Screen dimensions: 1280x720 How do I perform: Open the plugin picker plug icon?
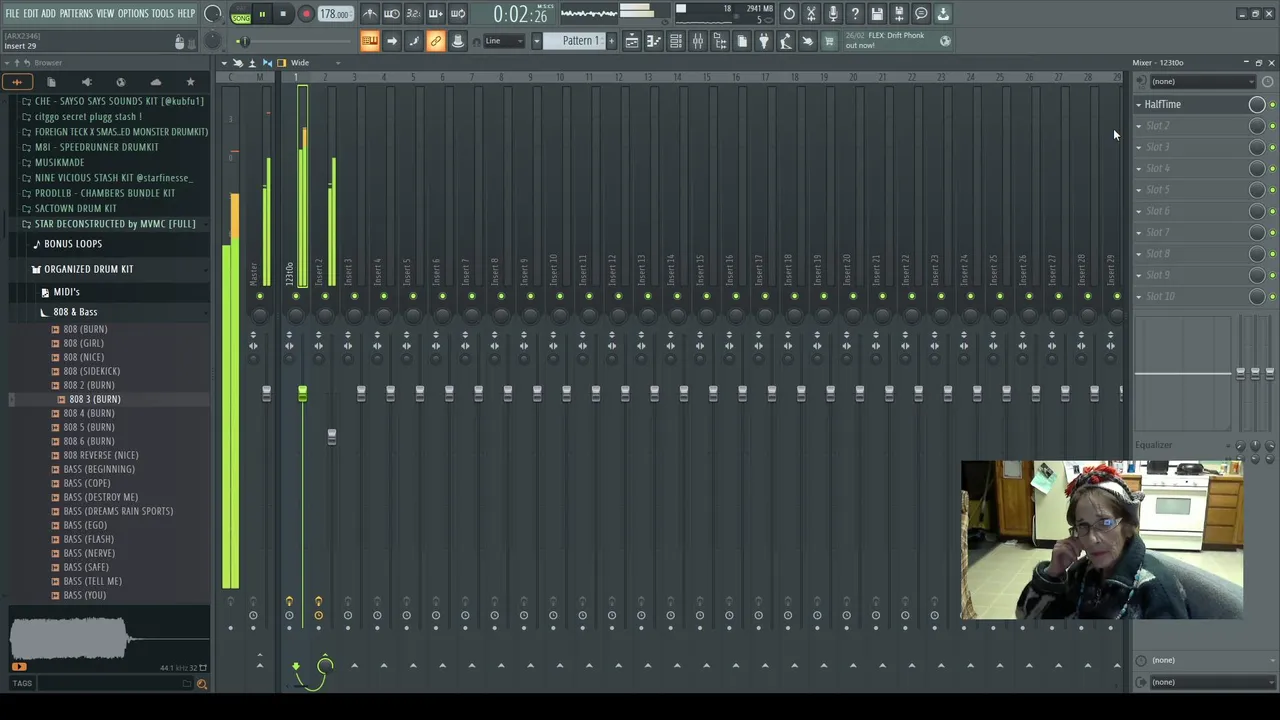[x=764, y=41]
